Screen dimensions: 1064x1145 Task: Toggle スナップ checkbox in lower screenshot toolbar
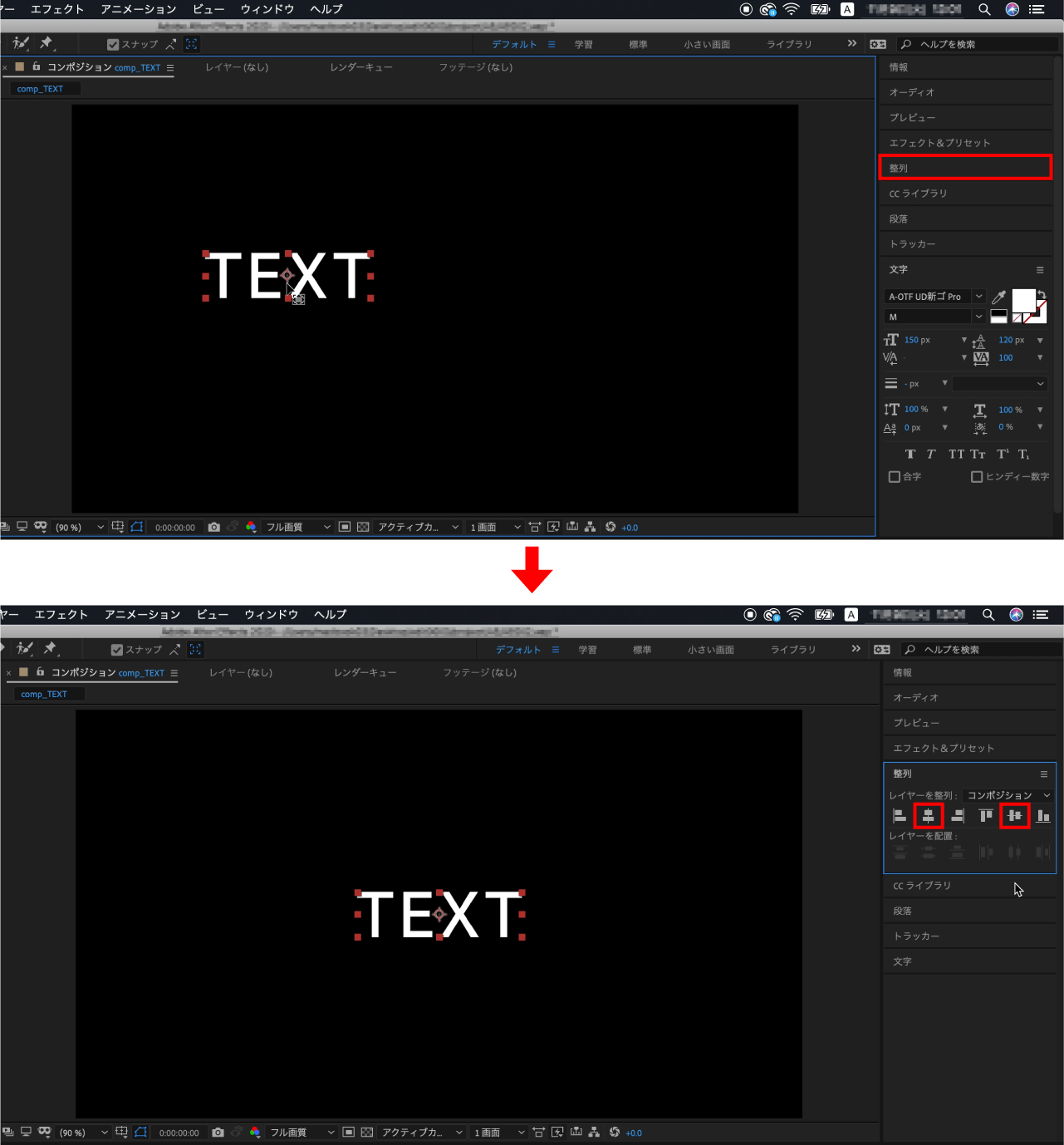(117, 650)
